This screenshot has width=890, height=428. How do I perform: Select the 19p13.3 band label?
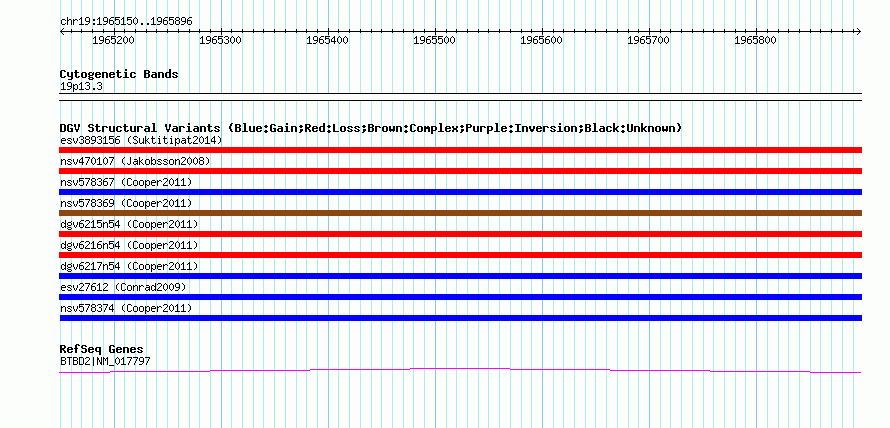click(x=81, y=86)
